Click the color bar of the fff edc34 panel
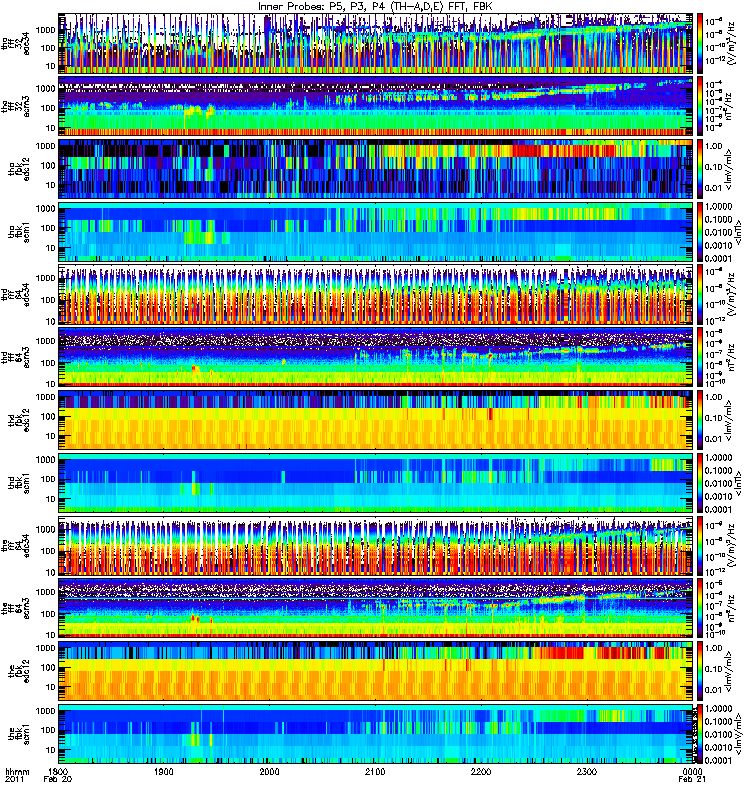750x800 pixels. (x=701, y=545)
